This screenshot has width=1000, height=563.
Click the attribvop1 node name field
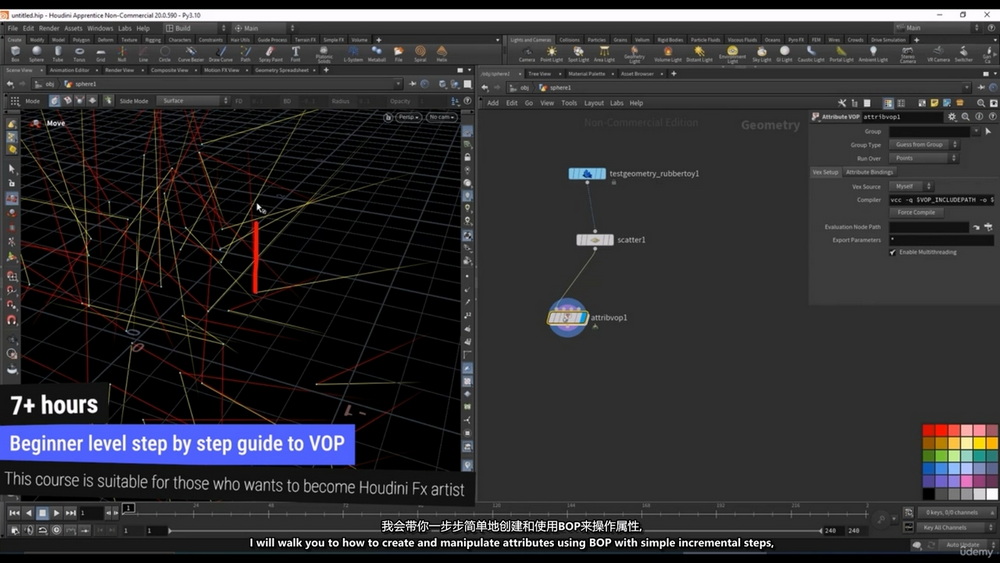[902, 117]
